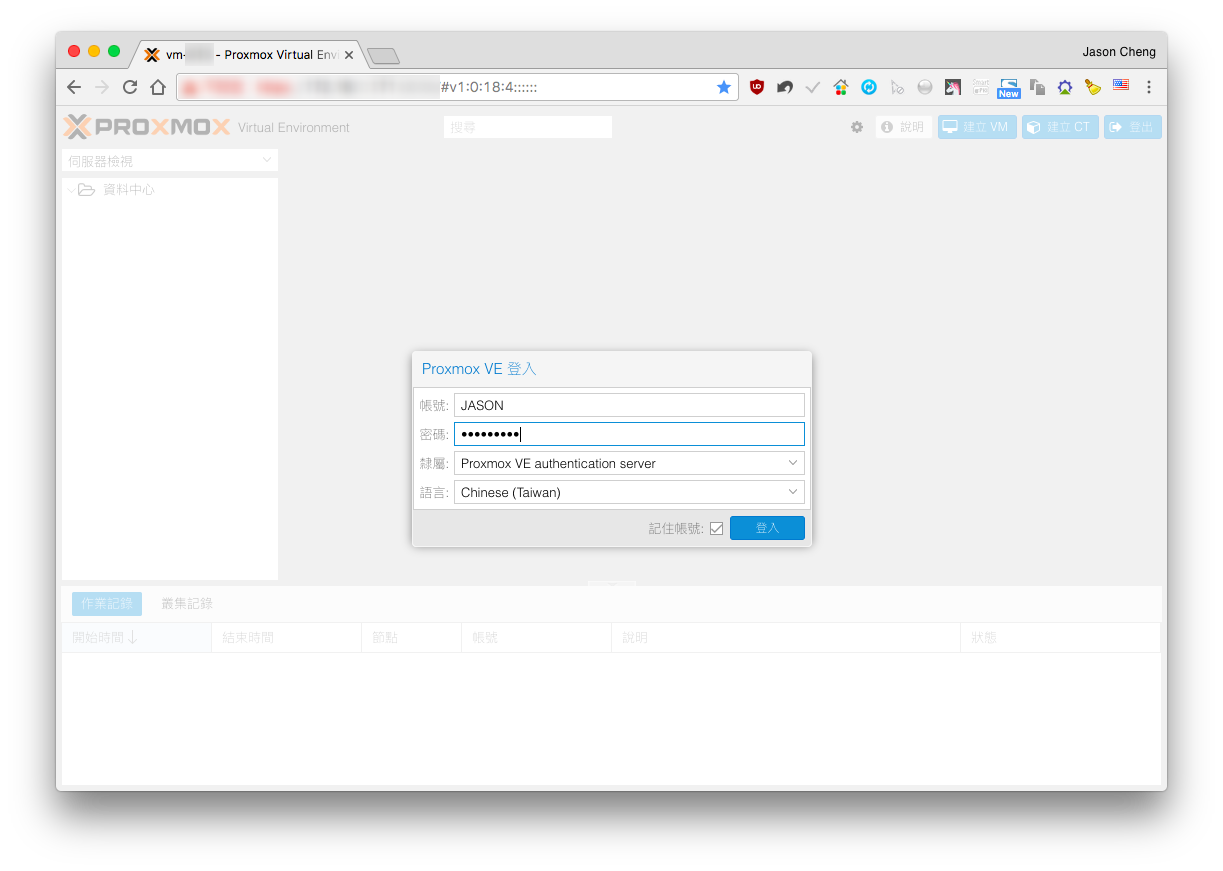1223x871 pixels.
Task: Open the Chrome three-dot menu
Action: [x=1149, y=87]
